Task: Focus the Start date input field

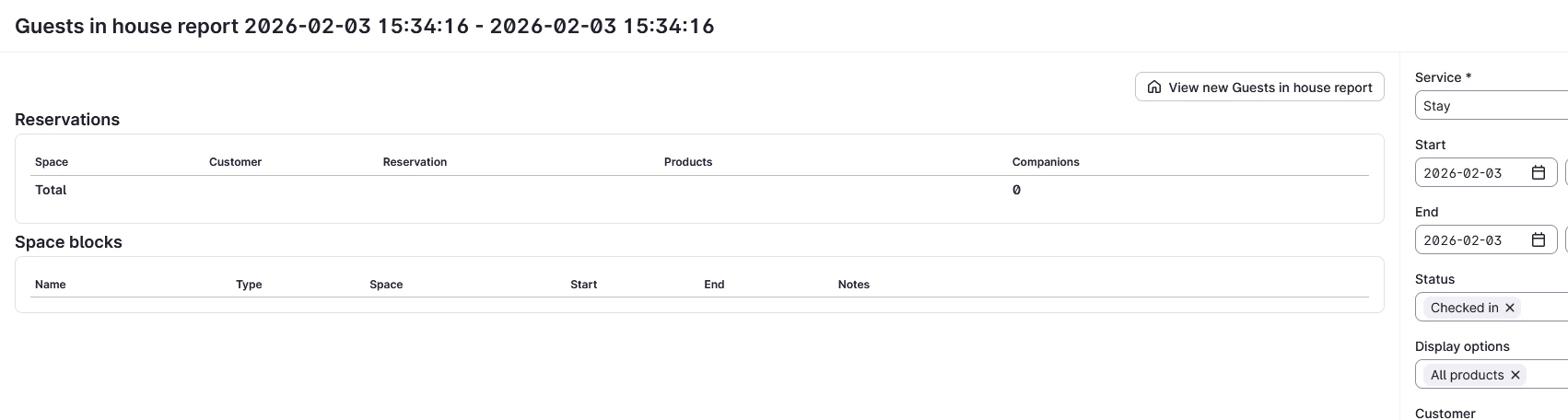Action: coord(1469,173)
